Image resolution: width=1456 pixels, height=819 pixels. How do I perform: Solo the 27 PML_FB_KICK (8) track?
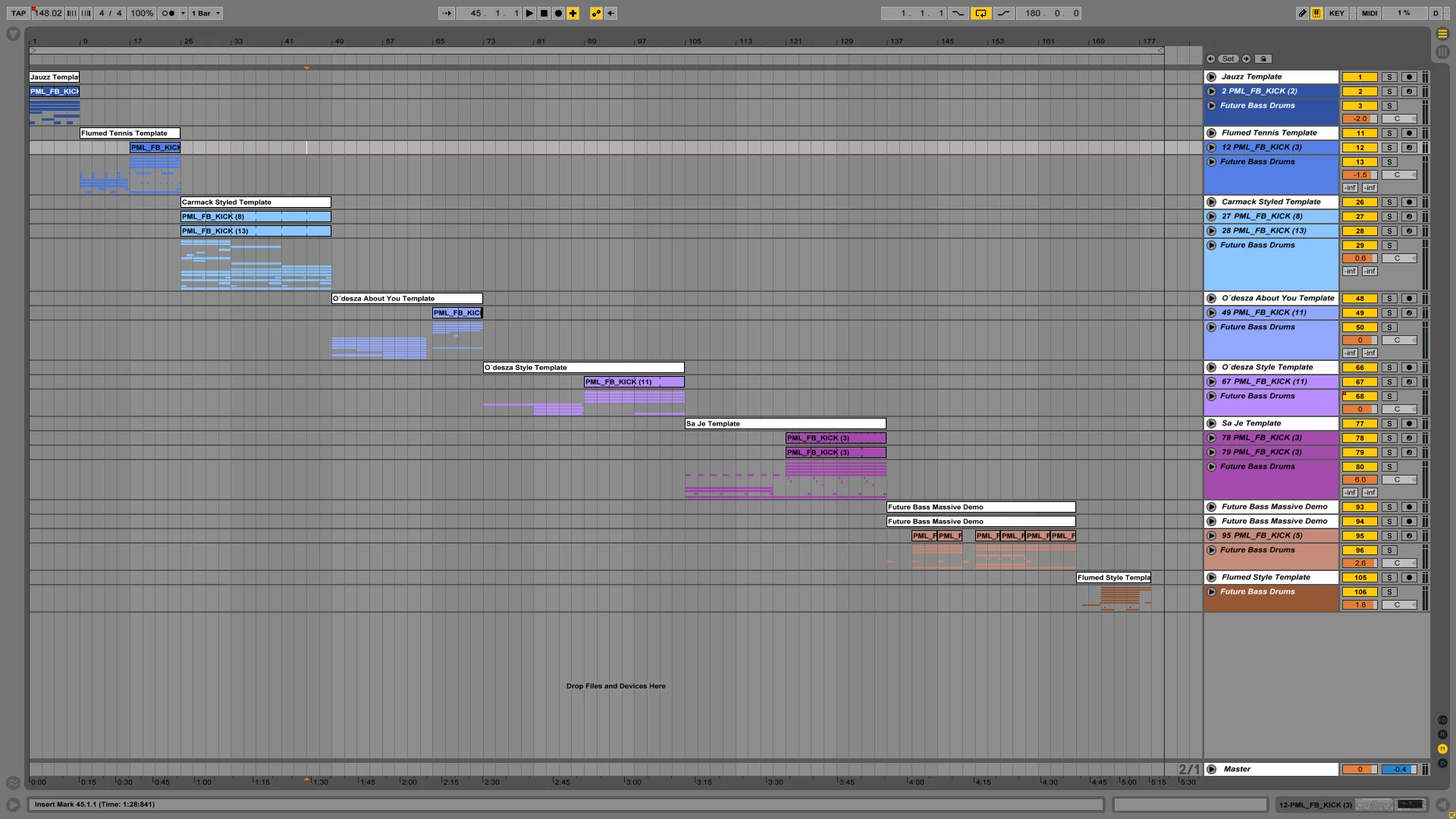point(1389,216)
